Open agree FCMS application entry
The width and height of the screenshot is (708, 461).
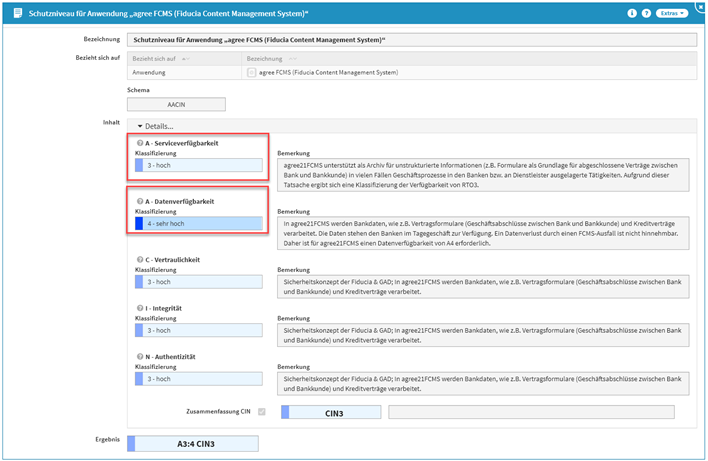(x=328, y=72)
